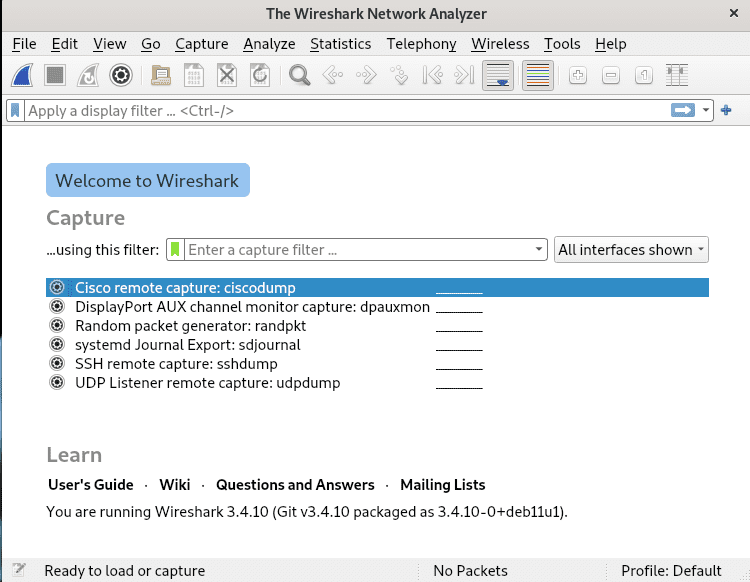Close the Wireshark window

click(734, 13)
